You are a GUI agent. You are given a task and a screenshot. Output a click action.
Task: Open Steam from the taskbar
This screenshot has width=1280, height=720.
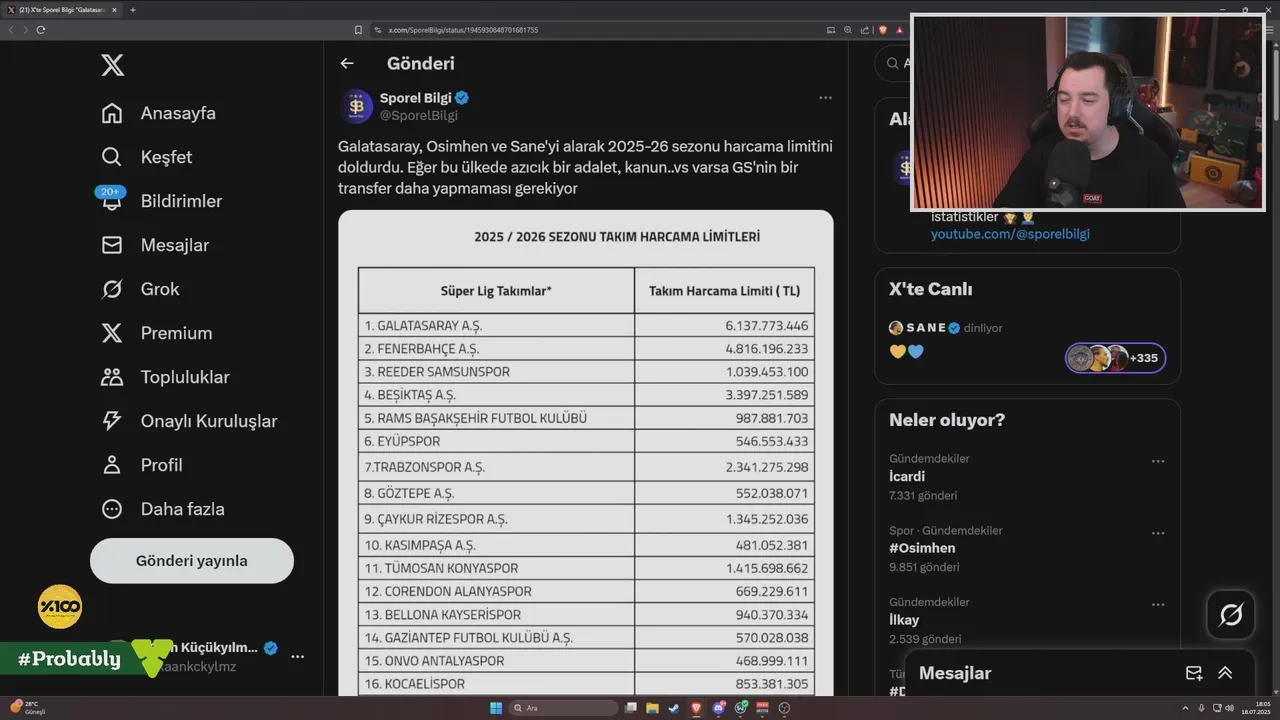(674, 708)
